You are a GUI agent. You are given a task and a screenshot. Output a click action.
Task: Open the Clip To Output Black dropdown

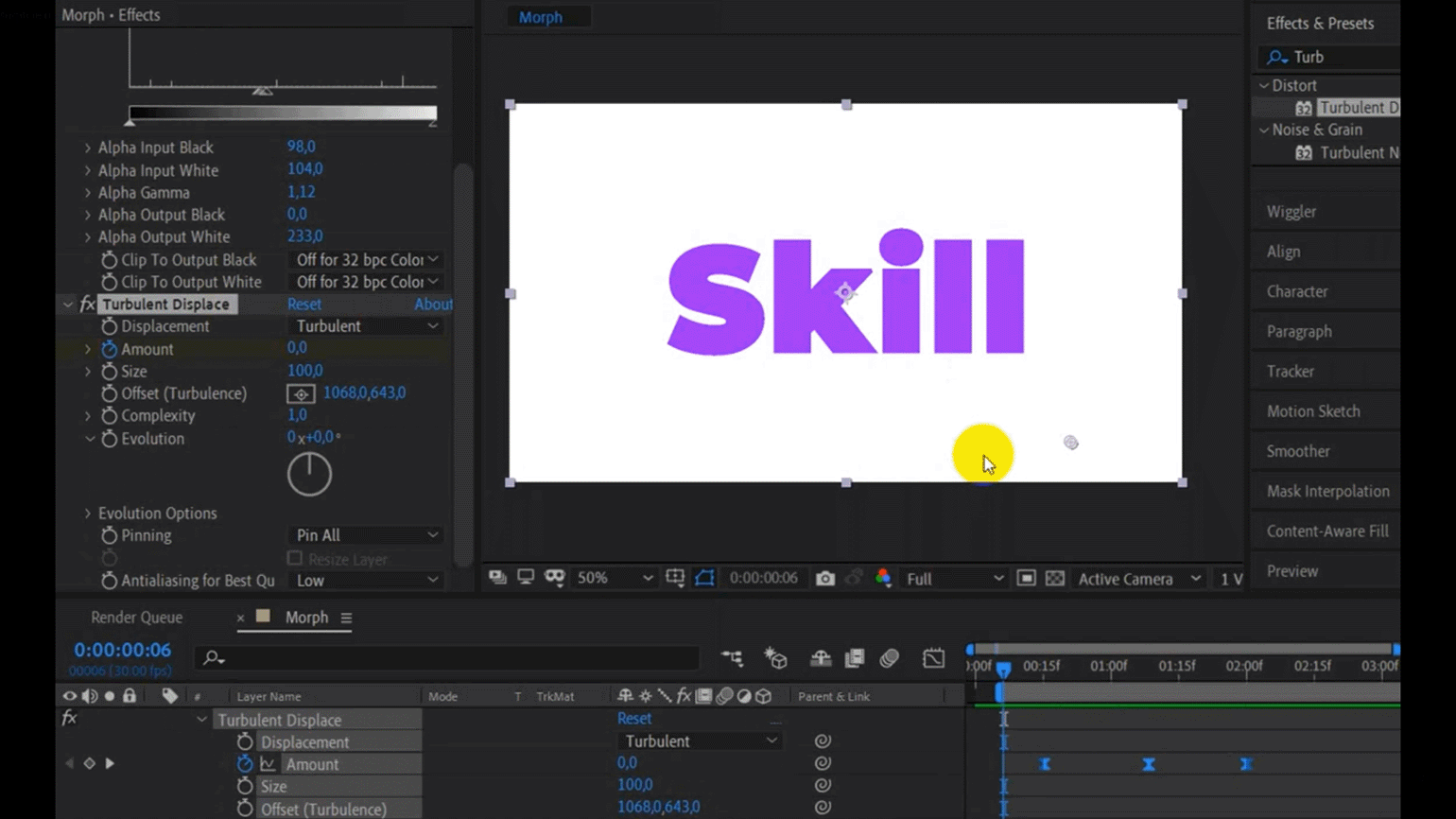click(366, 260)
